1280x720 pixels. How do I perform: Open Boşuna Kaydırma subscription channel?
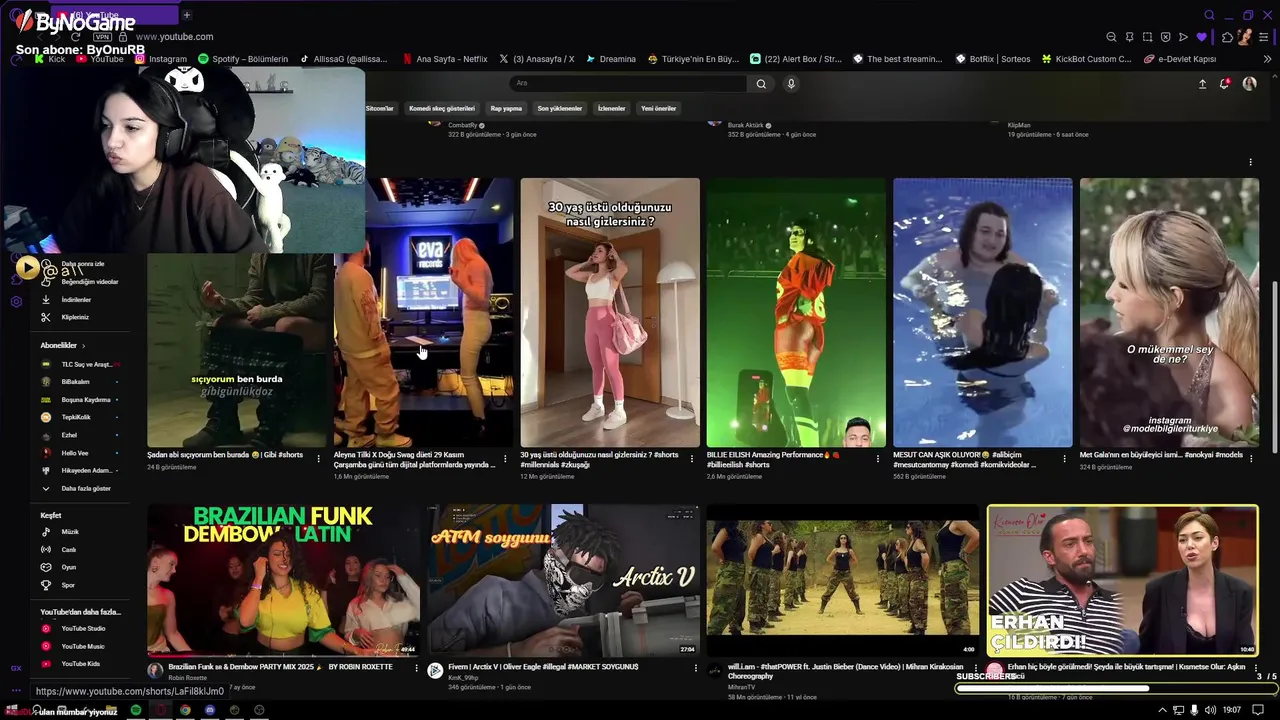click(79, 400)
